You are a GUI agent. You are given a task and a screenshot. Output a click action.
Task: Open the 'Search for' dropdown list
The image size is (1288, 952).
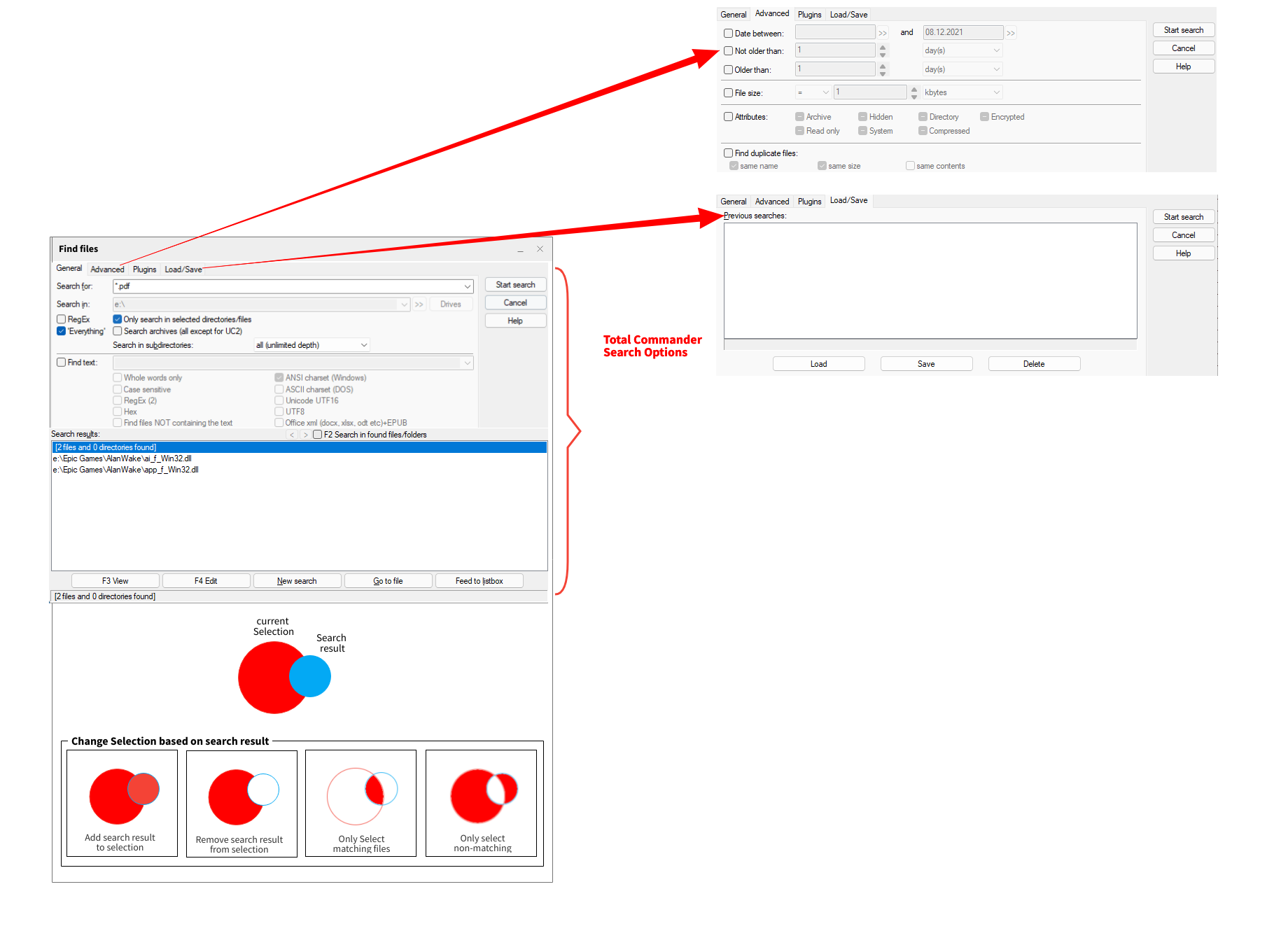pyautogui.click(x=467, y=286)
